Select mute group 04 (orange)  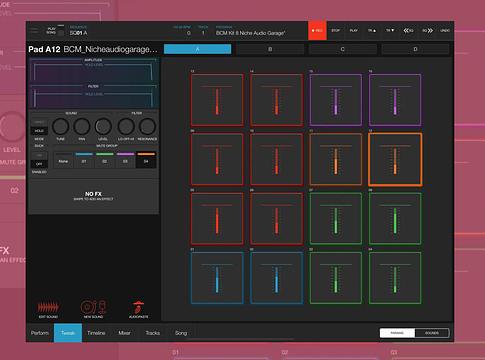tap(146, 161)
